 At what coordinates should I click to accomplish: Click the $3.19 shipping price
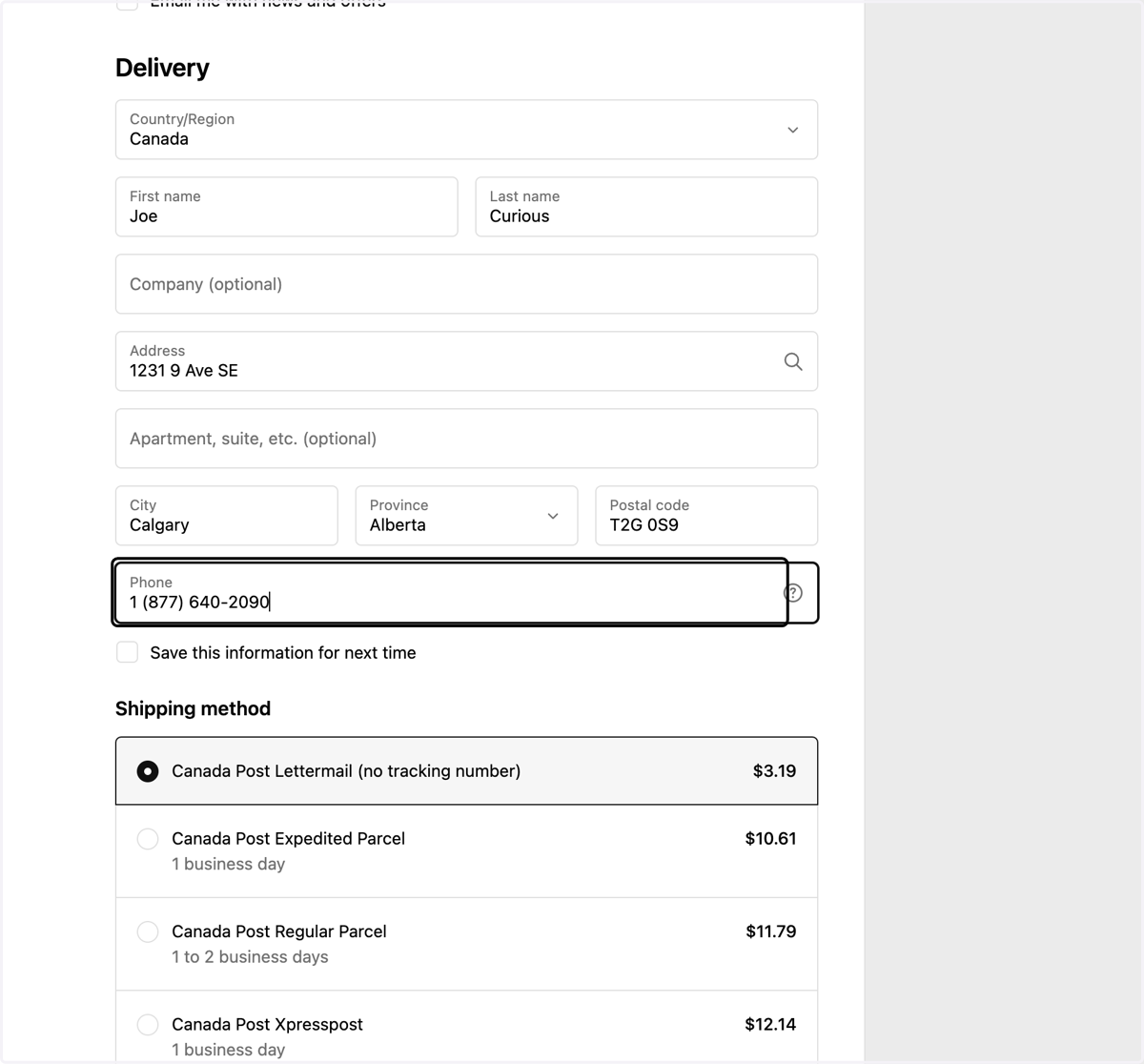coord(774,770)
